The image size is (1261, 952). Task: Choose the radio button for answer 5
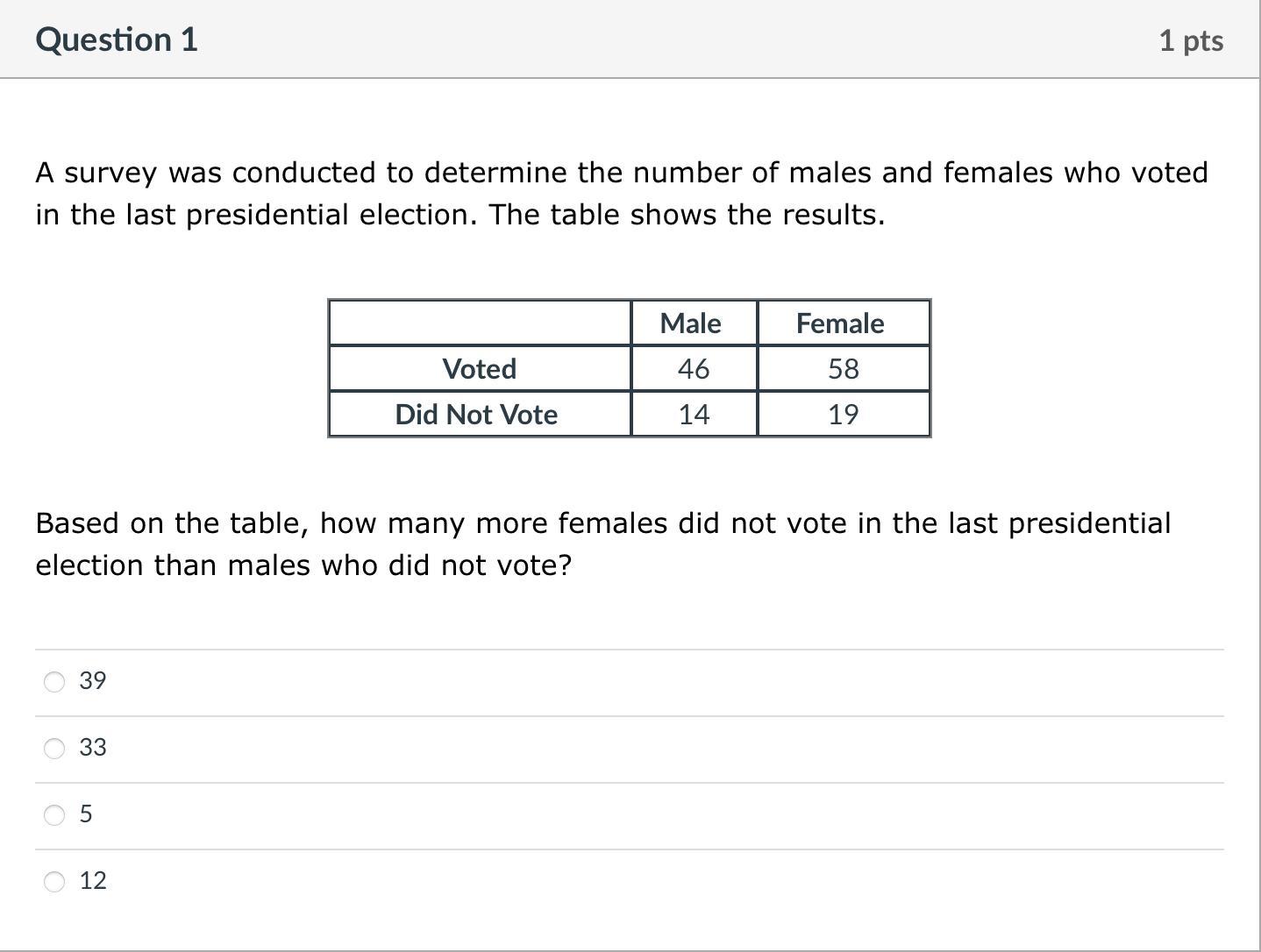(54, 815)
